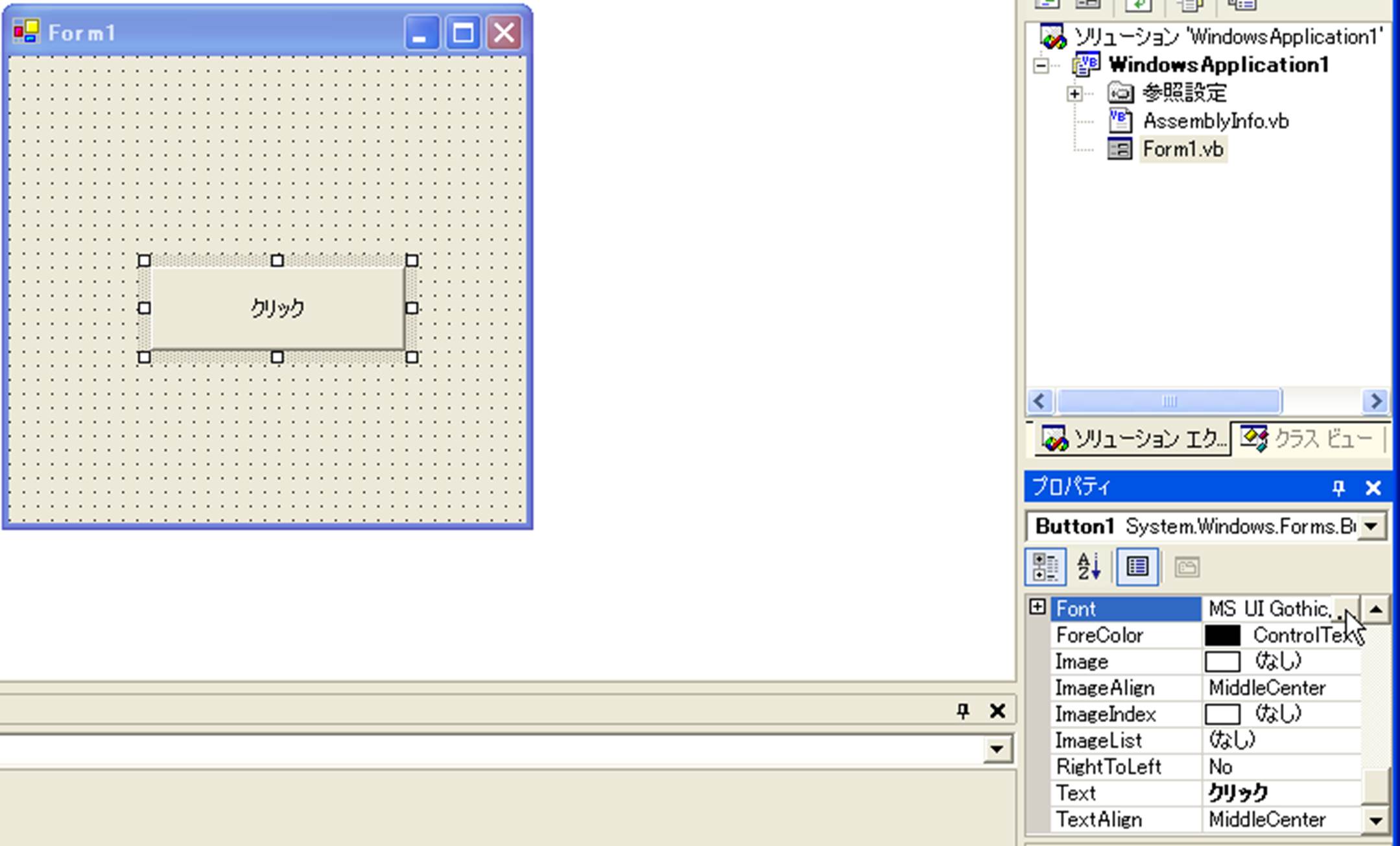Switch to the ソリューション エクスプローラ tab
1400x846 pixels.
[1133, 440]
